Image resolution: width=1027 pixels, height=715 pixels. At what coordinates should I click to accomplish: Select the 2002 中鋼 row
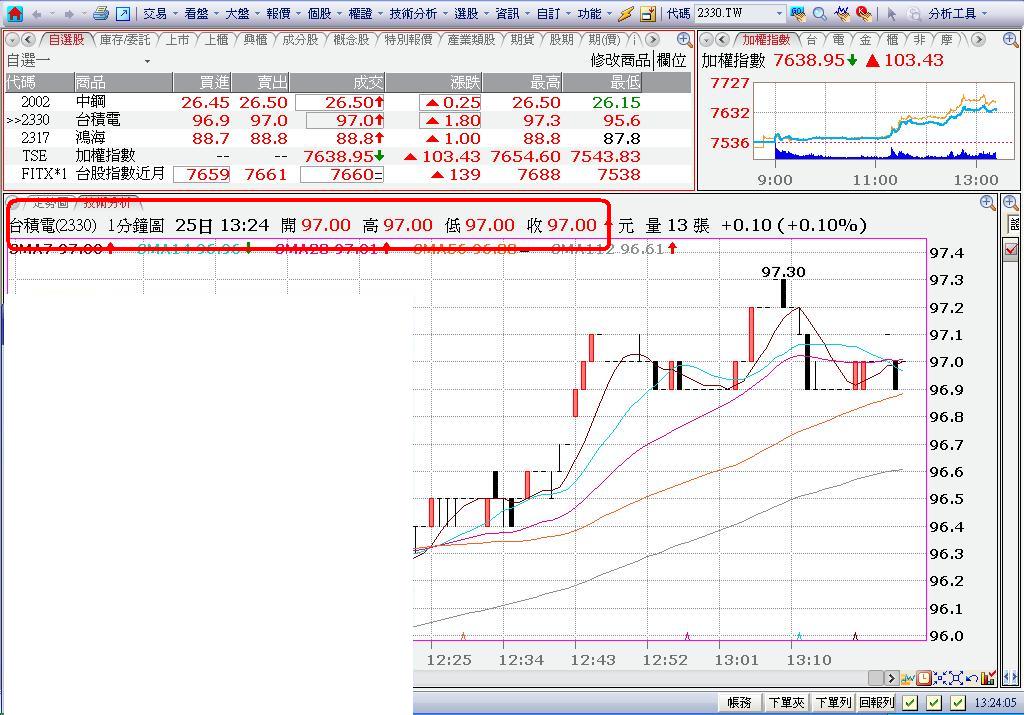[348, 102]
